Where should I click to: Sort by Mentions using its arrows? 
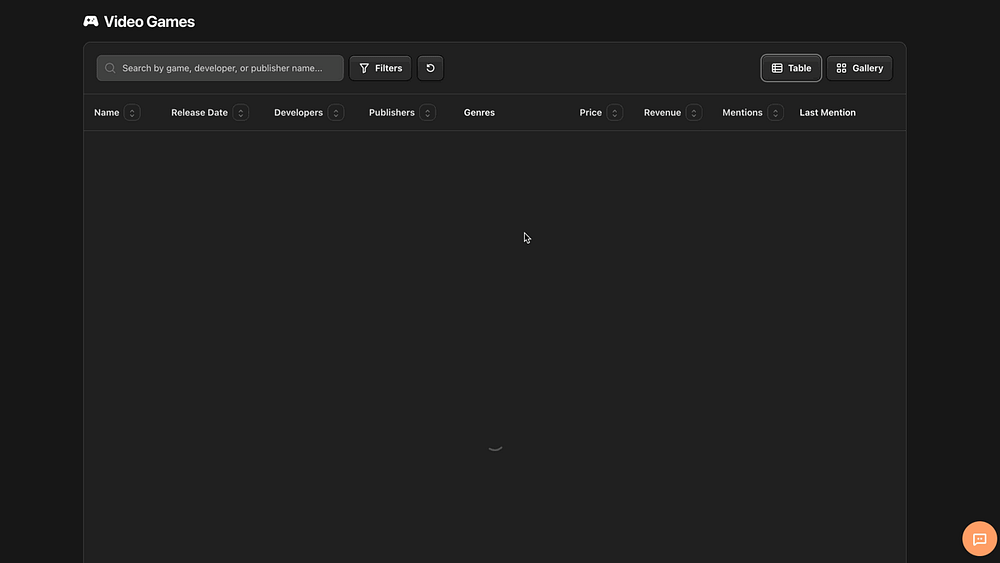775,113
